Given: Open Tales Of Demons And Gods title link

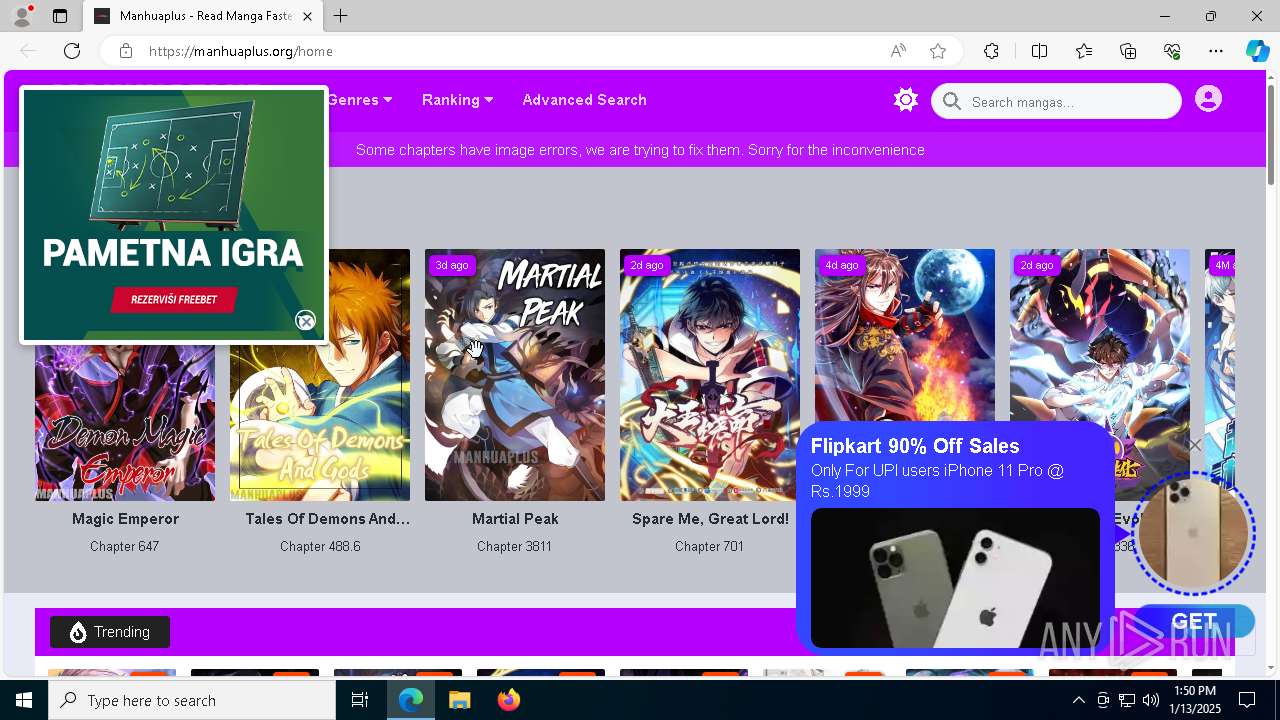Looking at the screenshot, I should pos(328,519).
